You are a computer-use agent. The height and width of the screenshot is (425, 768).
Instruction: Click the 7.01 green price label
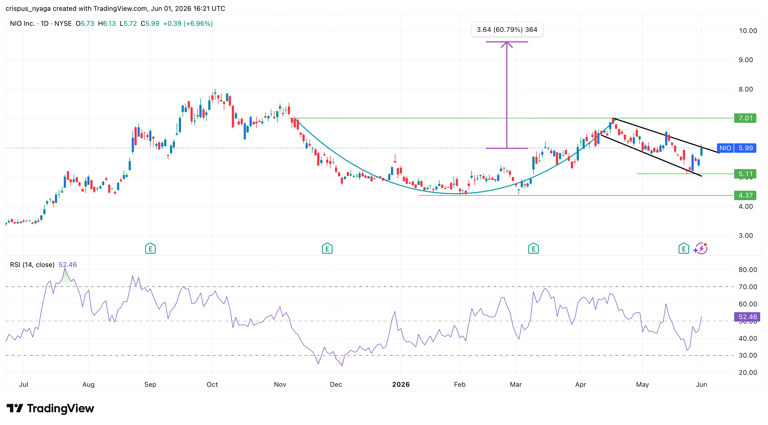(745, 118)
